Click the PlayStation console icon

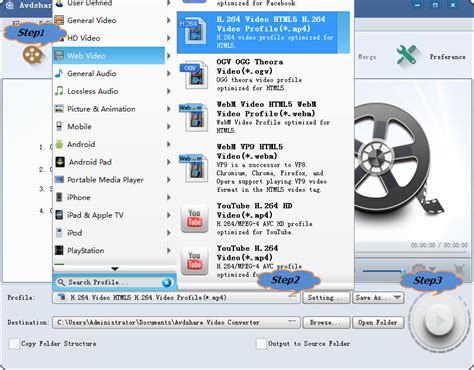coord(59,250)
